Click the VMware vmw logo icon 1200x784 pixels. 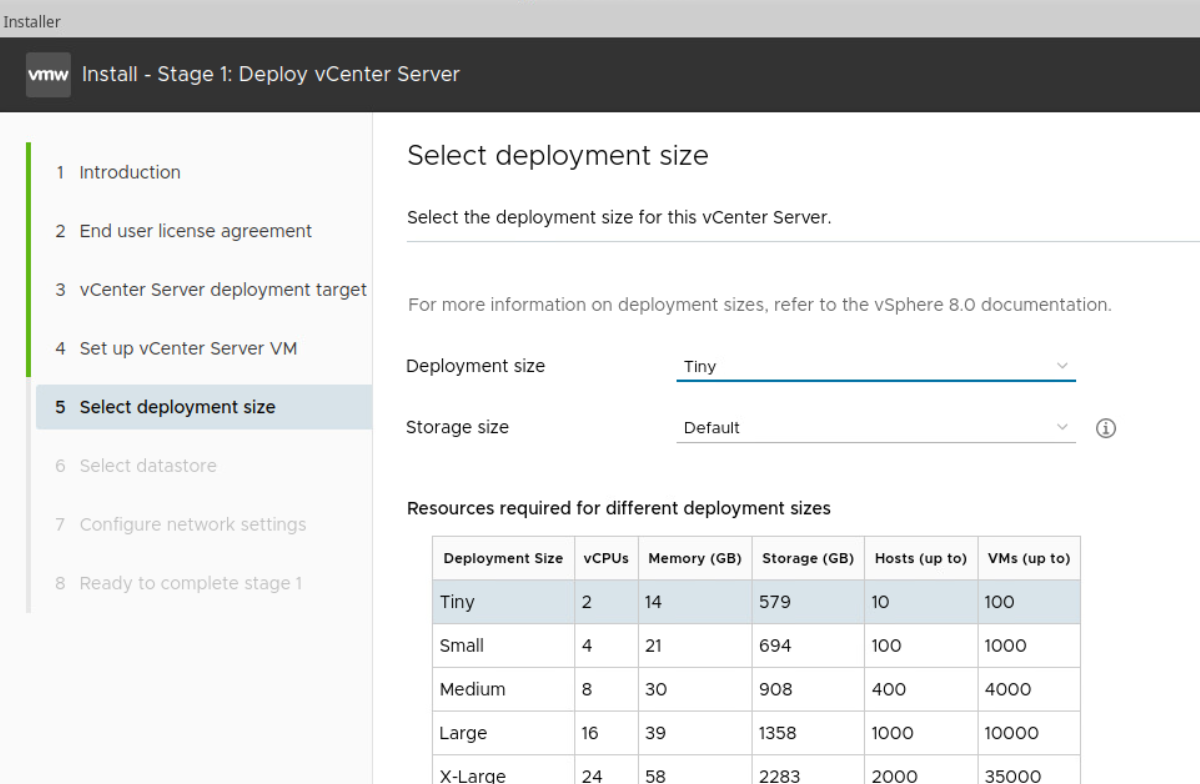48,75
